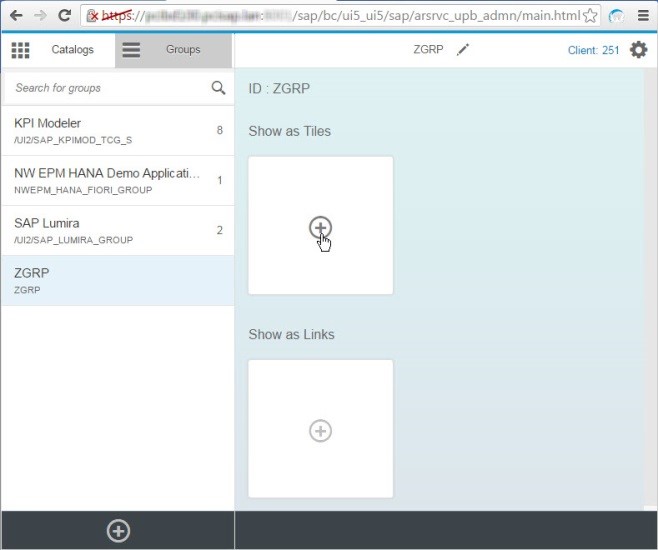Click the Client: 251 link
Image resolution: width=658 pixels, height=550 pixels.
(595, 50)
